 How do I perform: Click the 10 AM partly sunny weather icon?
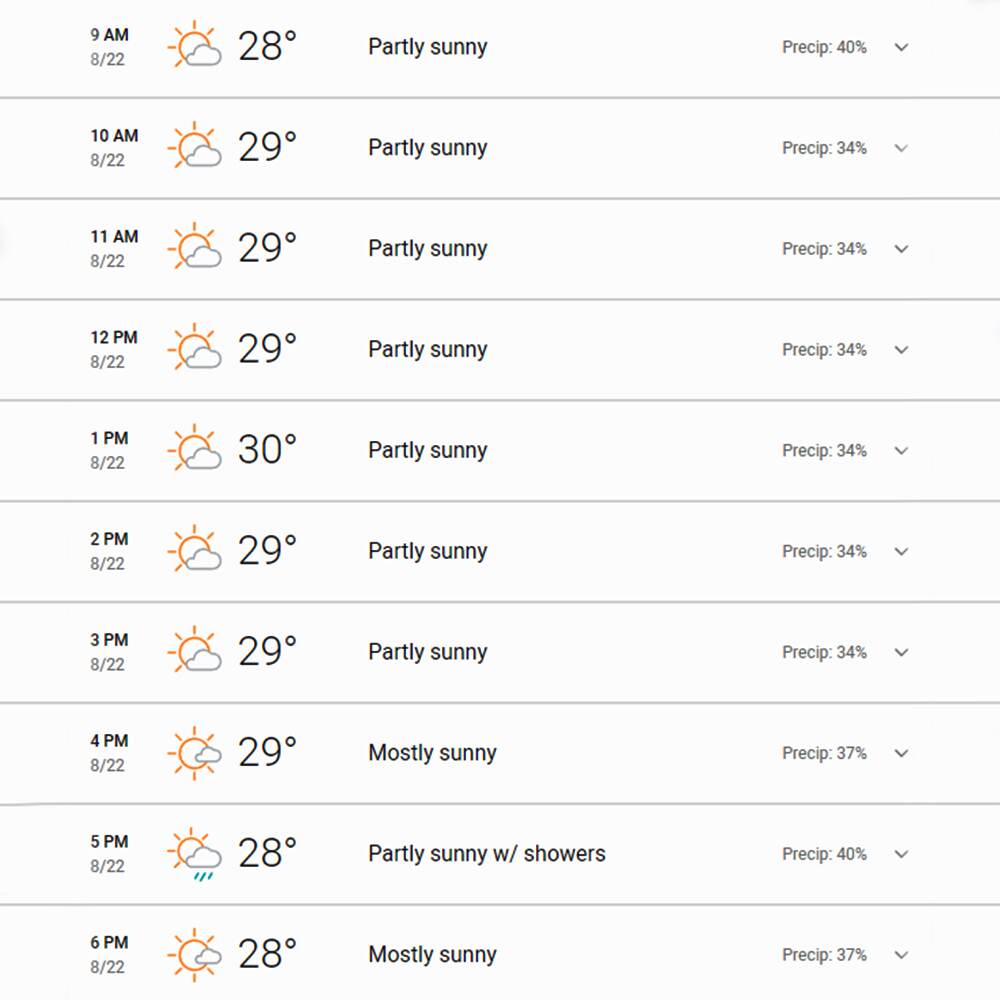(195, 145)
